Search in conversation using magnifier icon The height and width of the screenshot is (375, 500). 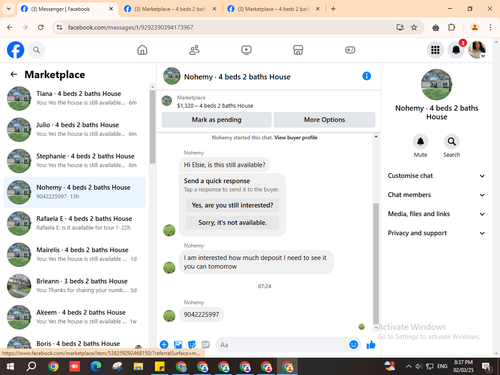(452, 142)
